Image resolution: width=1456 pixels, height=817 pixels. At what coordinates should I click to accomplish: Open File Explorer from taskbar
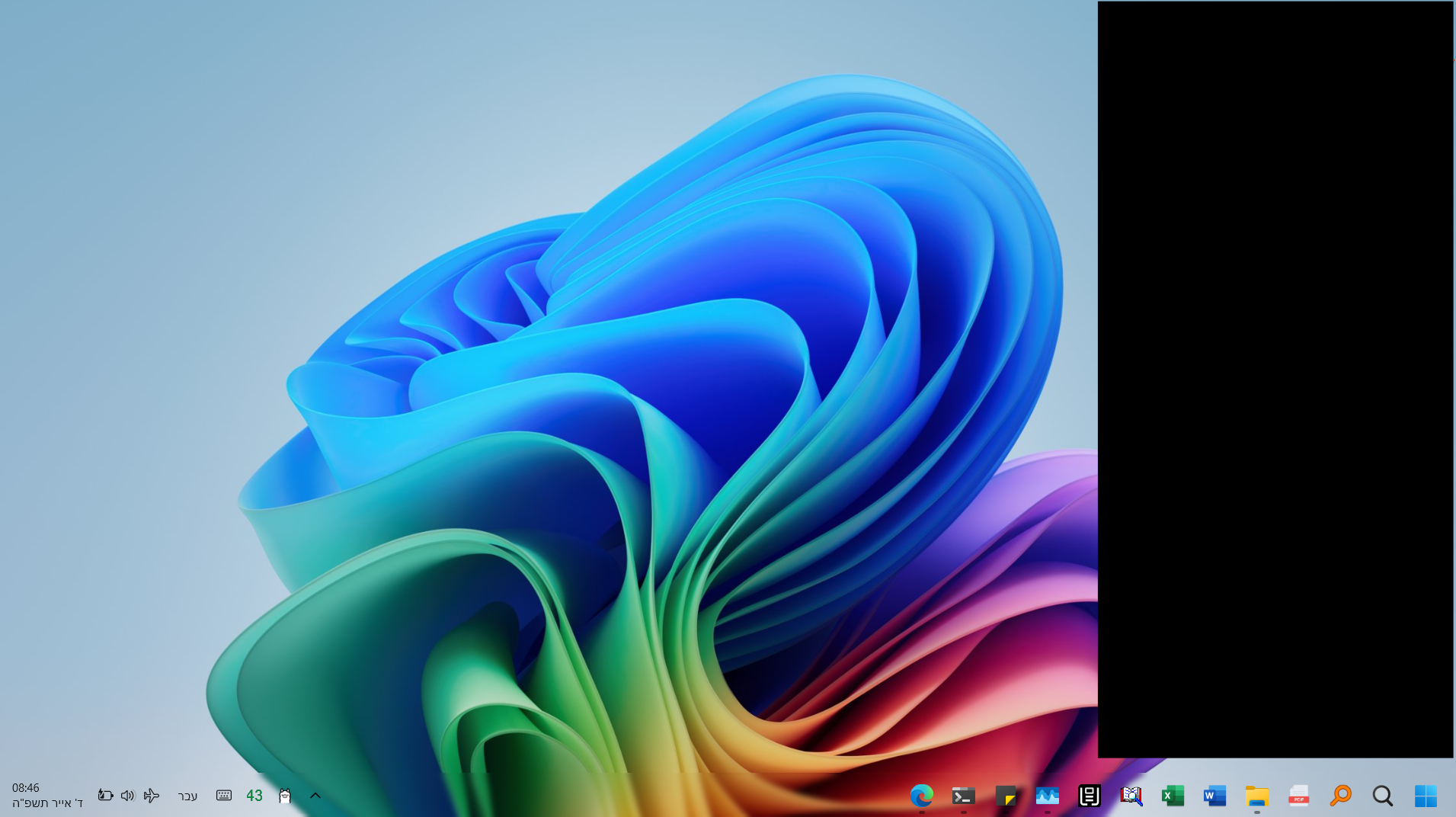tap(1256, 796)
